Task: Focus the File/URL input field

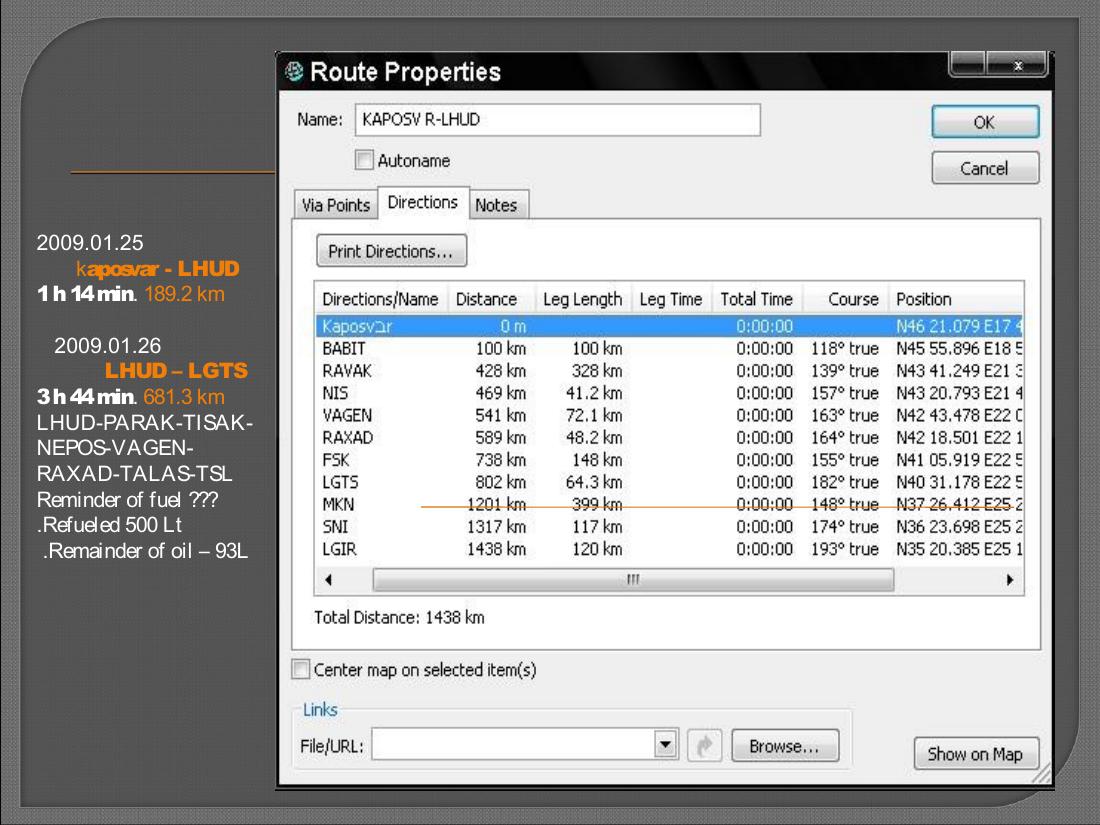Action: (514, 744)
